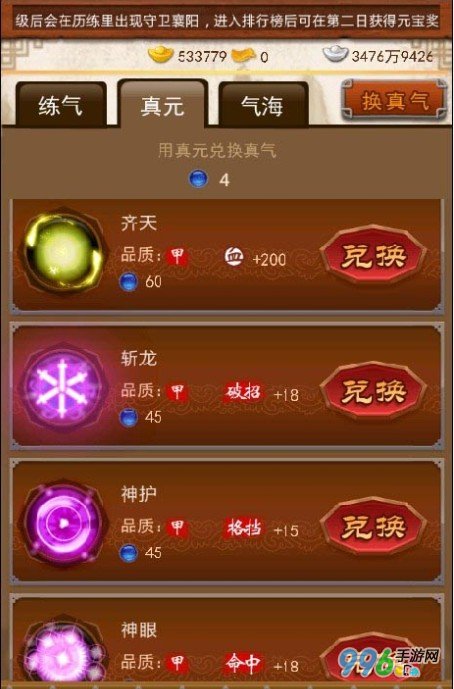The image size is (454, 689).
Task: Tap the red 格挡 attribute tag
Action: pyautogui.click(x=244, y=527)
